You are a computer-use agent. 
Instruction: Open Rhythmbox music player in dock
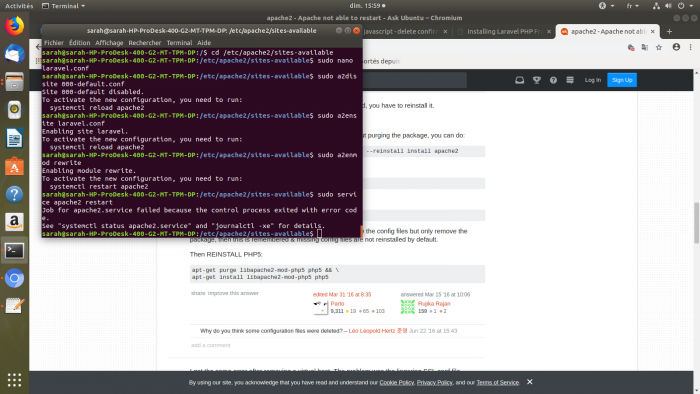click(x=14, y=110)
